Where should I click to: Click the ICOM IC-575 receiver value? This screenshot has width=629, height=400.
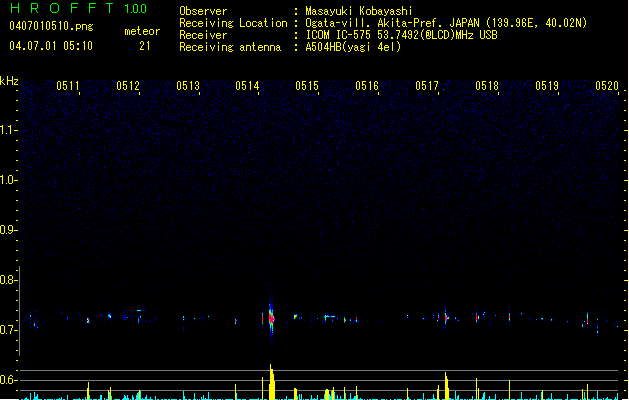pyautogui.click(x=401, y=35)
